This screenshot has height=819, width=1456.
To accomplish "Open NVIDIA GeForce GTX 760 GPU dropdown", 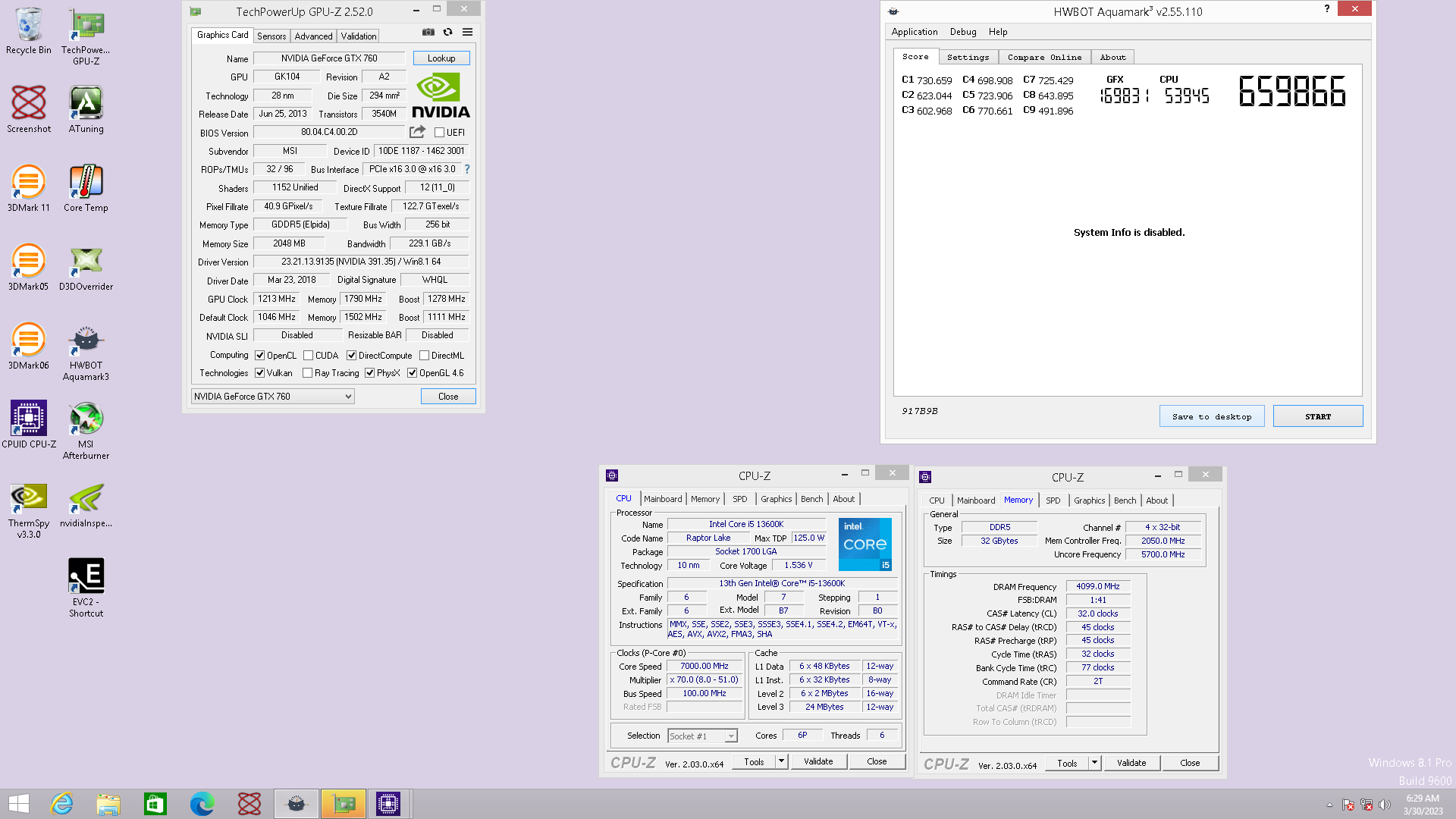I will click(272, 397).
